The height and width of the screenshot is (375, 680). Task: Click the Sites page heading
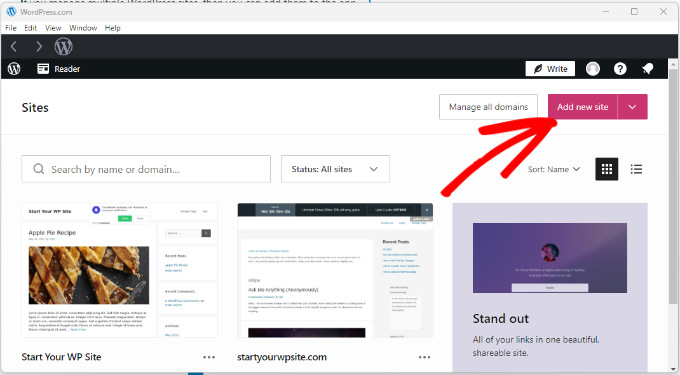click(35, 108)
